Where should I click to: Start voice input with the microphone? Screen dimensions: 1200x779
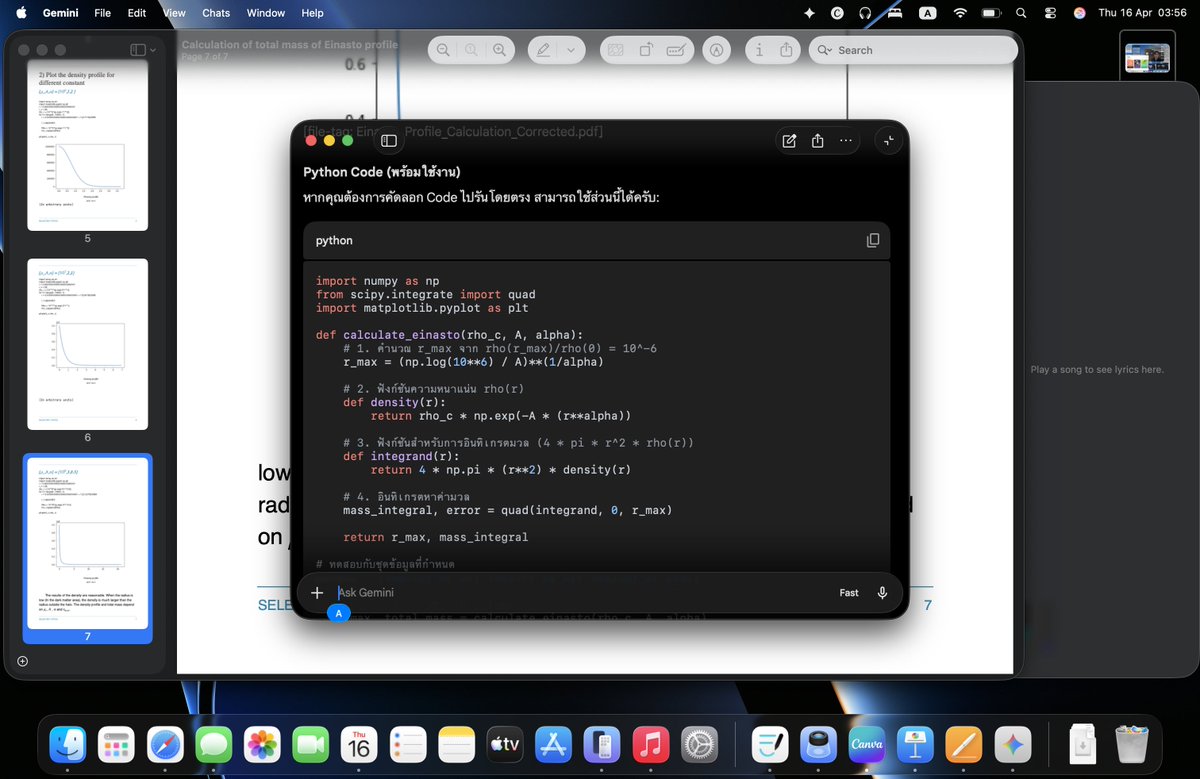(882, 593)
